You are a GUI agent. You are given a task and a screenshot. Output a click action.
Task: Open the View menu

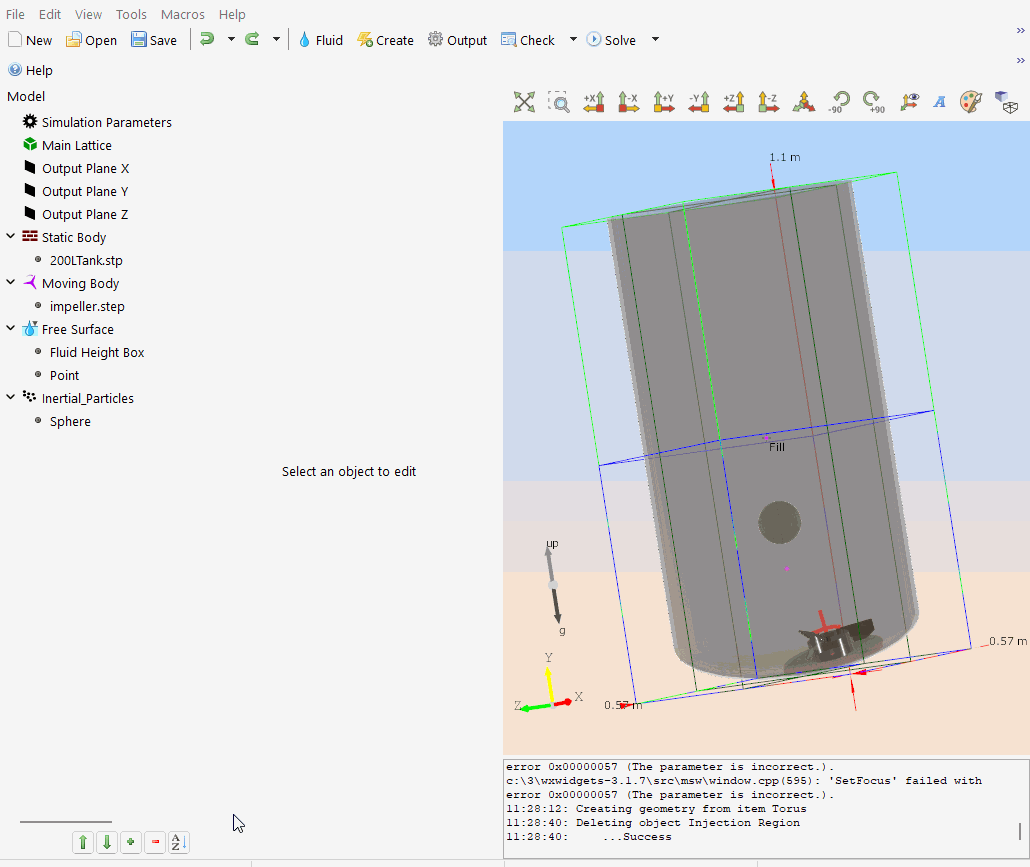(x=88, y=14)
